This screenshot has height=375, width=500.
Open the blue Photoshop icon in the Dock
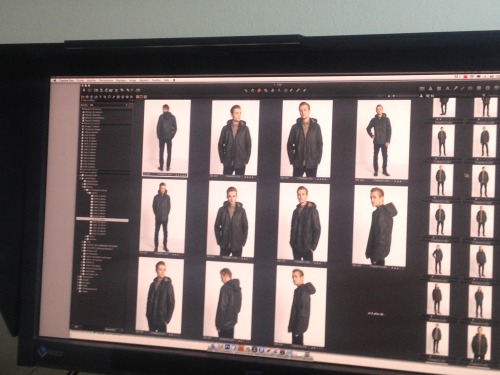point(229,348)
